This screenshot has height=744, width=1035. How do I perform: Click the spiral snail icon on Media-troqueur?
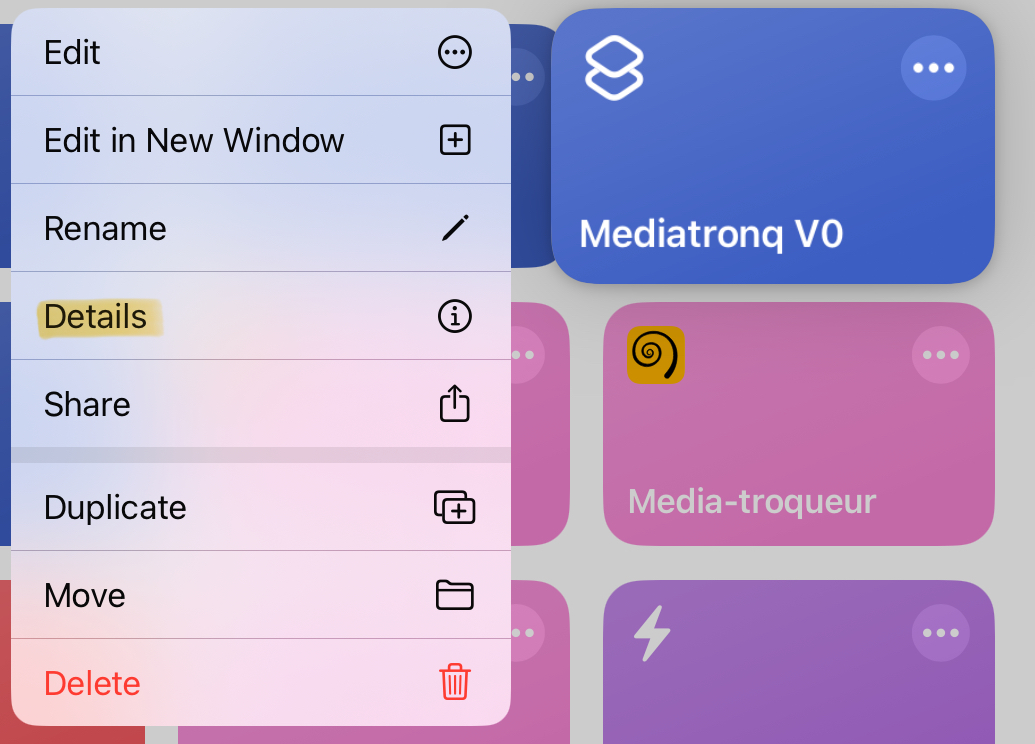[655, 355]
